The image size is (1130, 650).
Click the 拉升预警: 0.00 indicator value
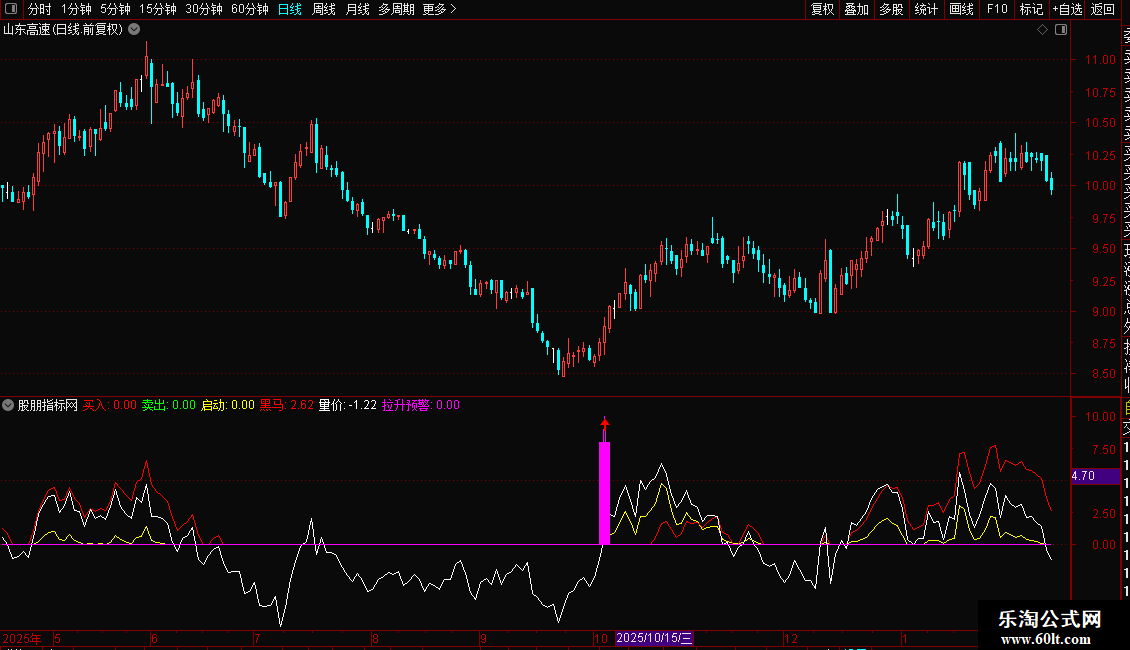421,405
